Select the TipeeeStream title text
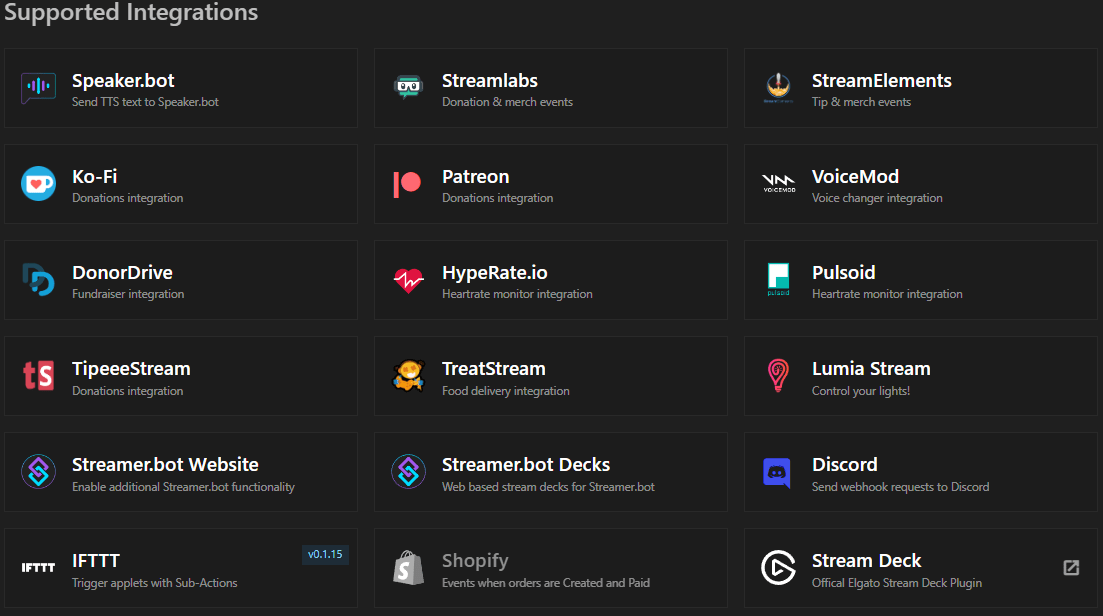Viewport: 1103px width, 616px height. coord(131,368)
